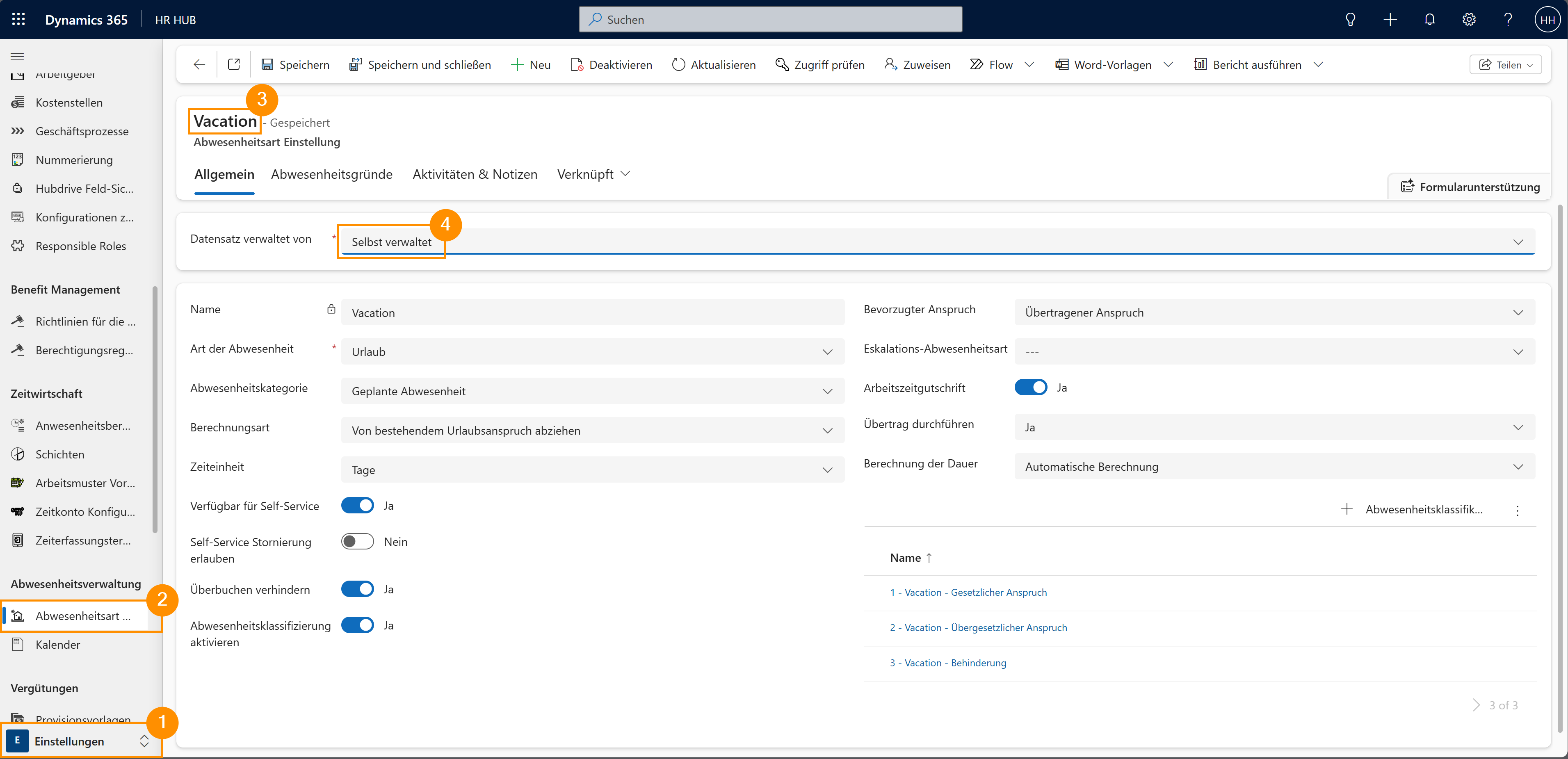Open the Aktivitäten & Notizen tab
The width and height of the screenshot is (1568, 759).
pyautogui.click(x=475, y=174)
